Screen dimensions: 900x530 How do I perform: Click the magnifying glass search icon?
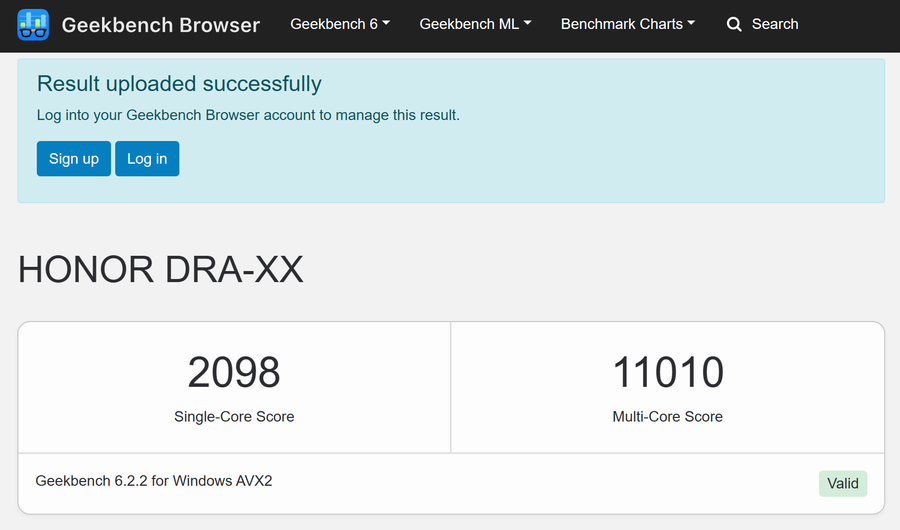[x=734, y=24]
